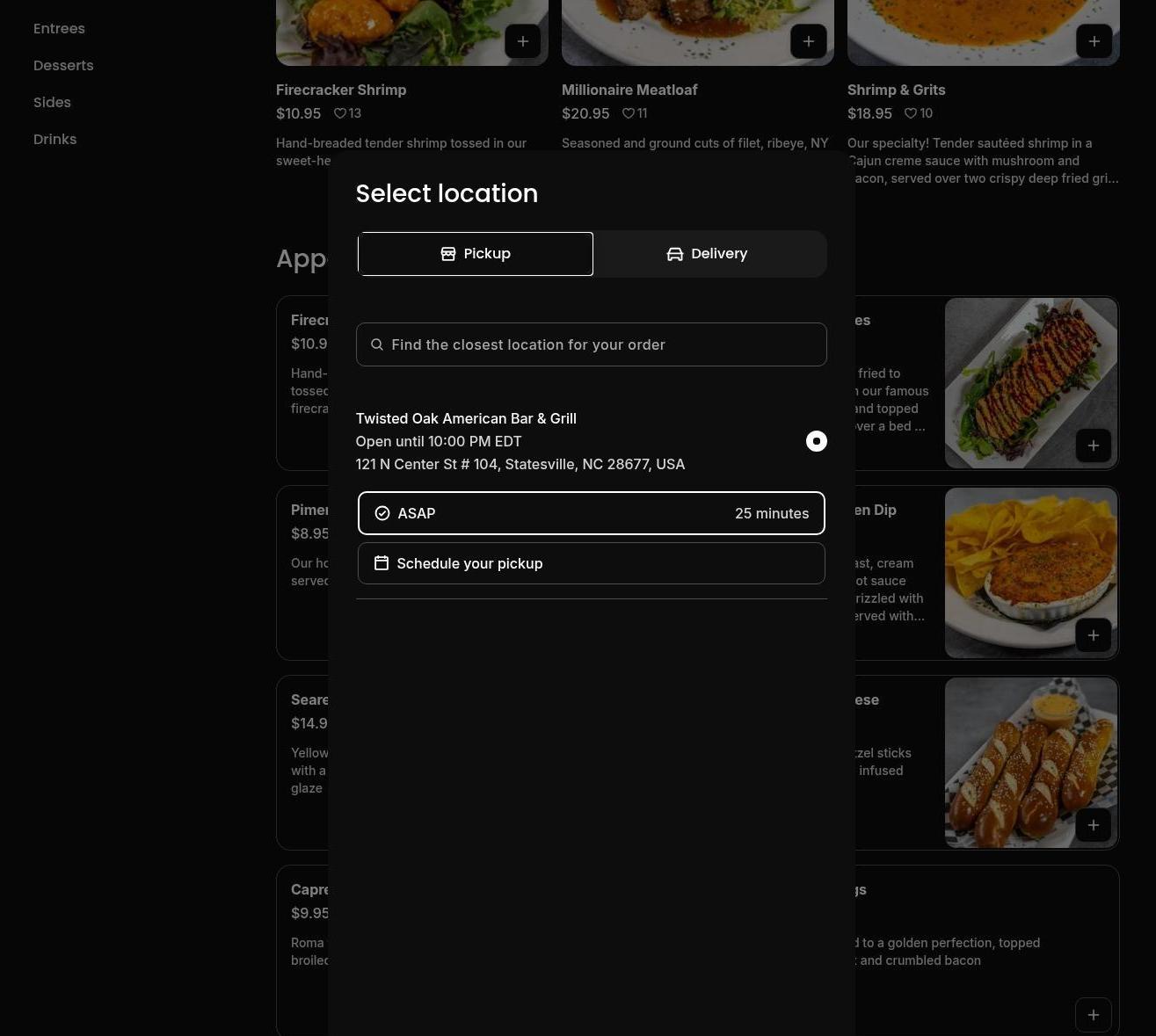Open the Desserts category in sidebar
This screenshot has height=1036, width=1156.
point(63,66)
